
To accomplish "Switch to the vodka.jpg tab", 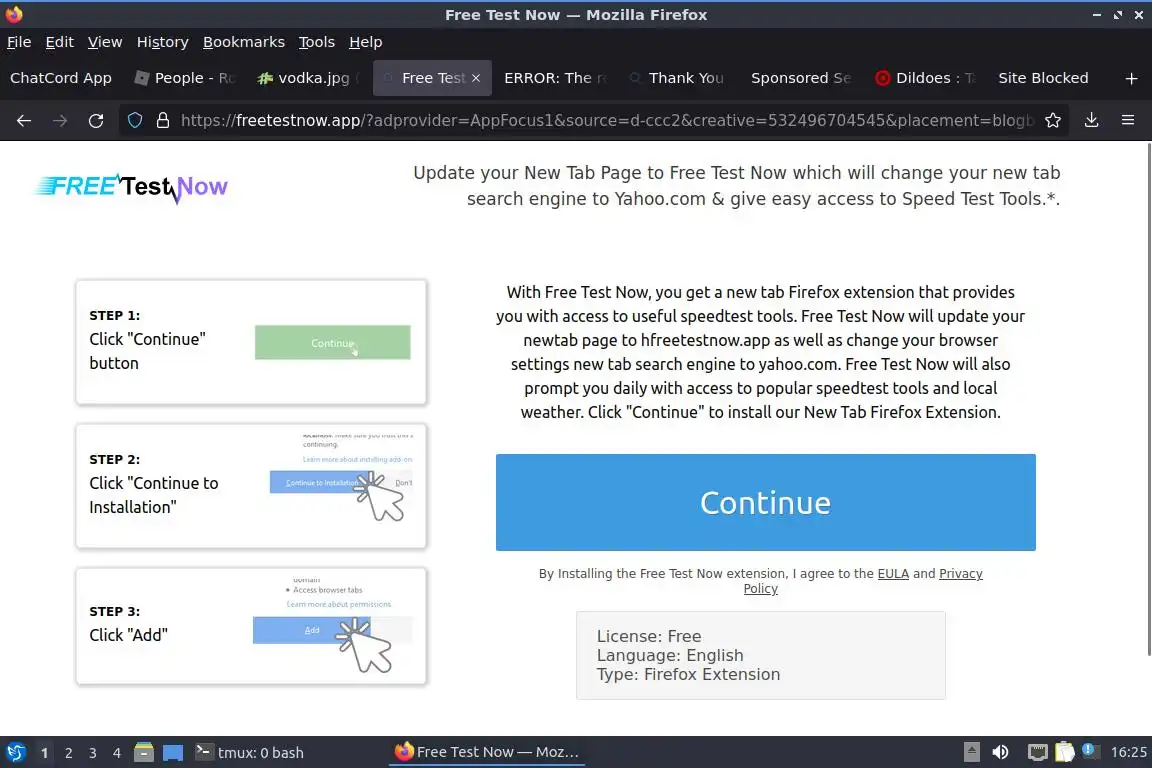I will [x=309, y=78].
